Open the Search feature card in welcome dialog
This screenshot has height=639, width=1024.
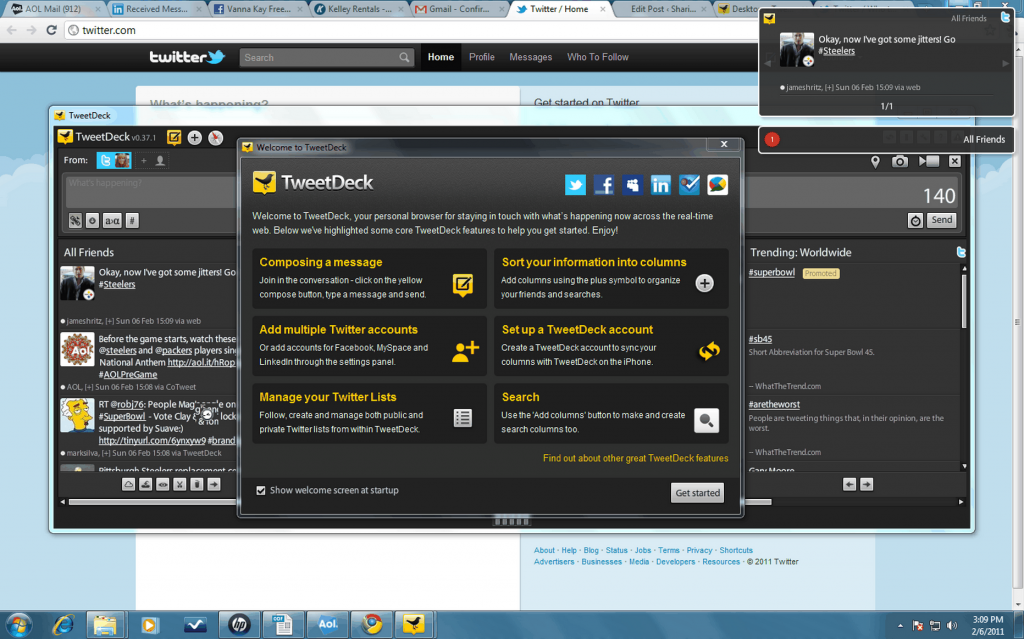[611, 414]
